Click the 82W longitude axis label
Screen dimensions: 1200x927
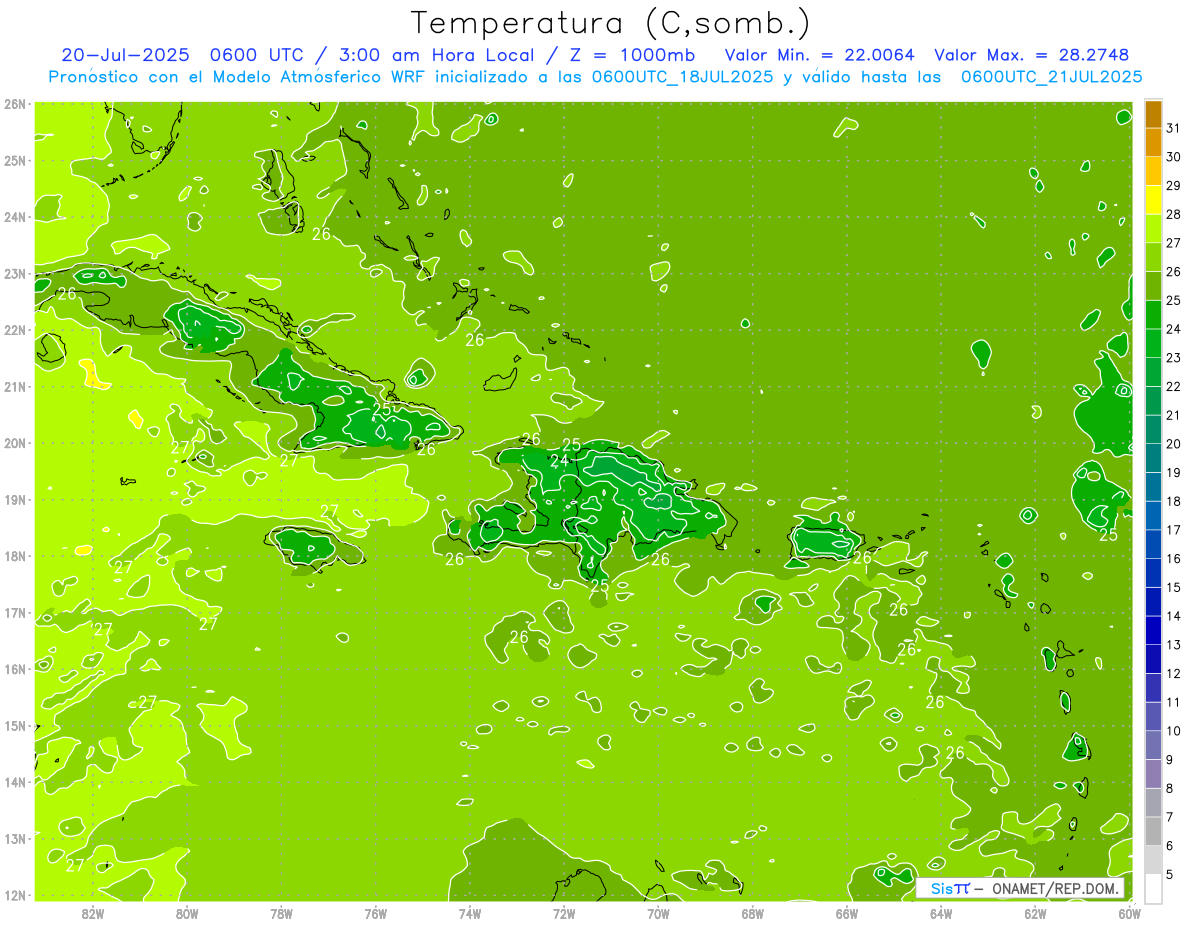pos(92,913)
